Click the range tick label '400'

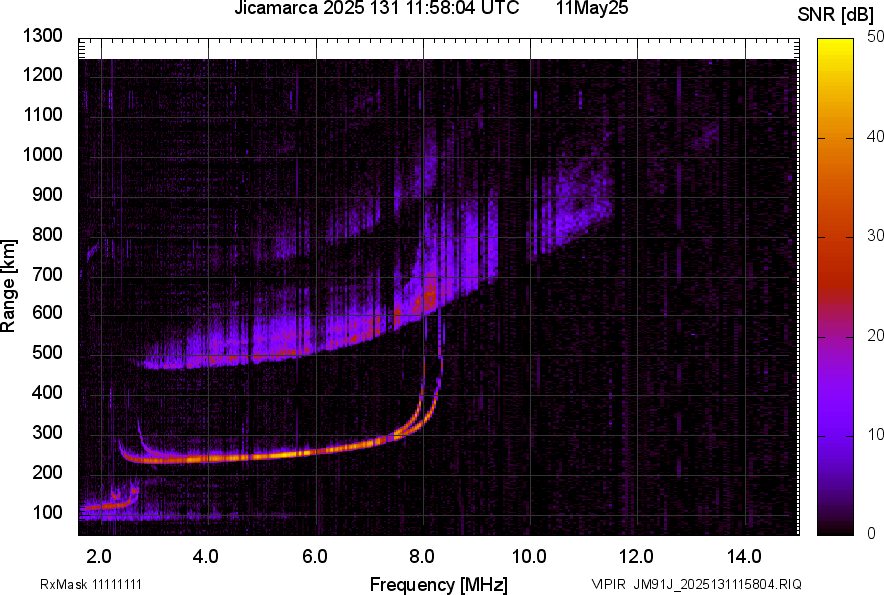[x=47, y=392]
